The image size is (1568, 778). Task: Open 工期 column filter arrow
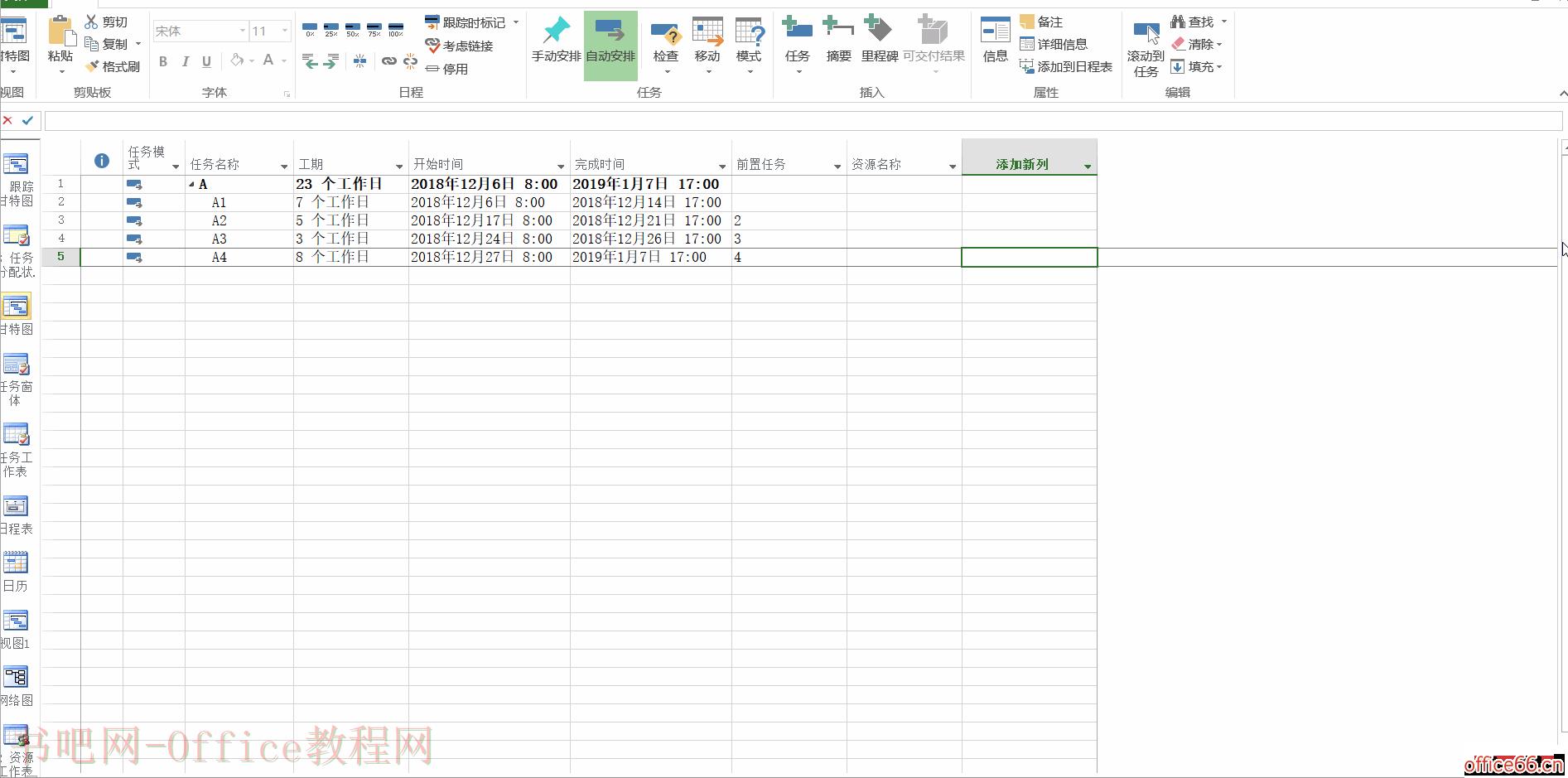pyautogui.click(x=399, y=167)
